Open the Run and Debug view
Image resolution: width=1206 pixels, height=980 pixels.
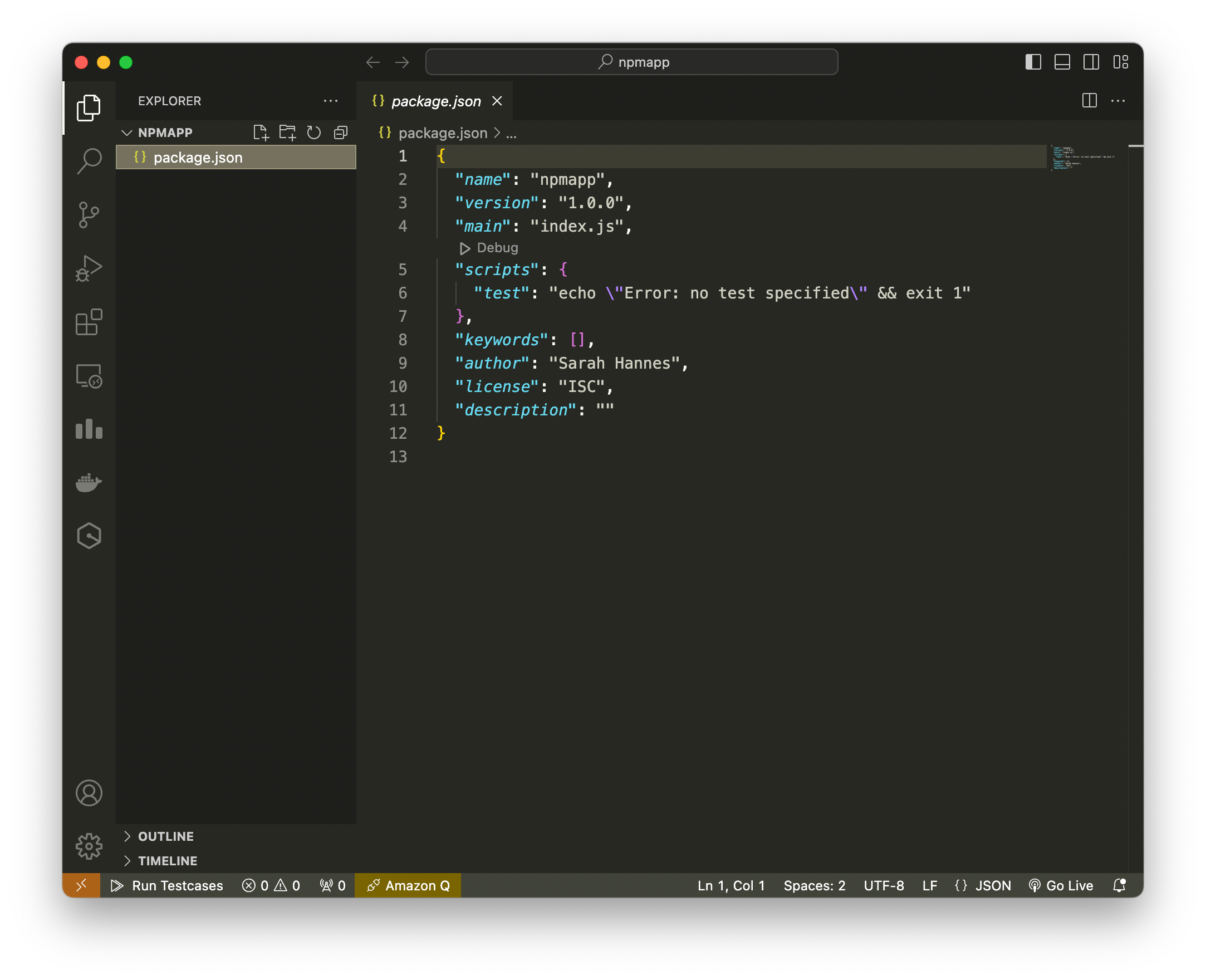pyautogui.click(x=89, y=269)
